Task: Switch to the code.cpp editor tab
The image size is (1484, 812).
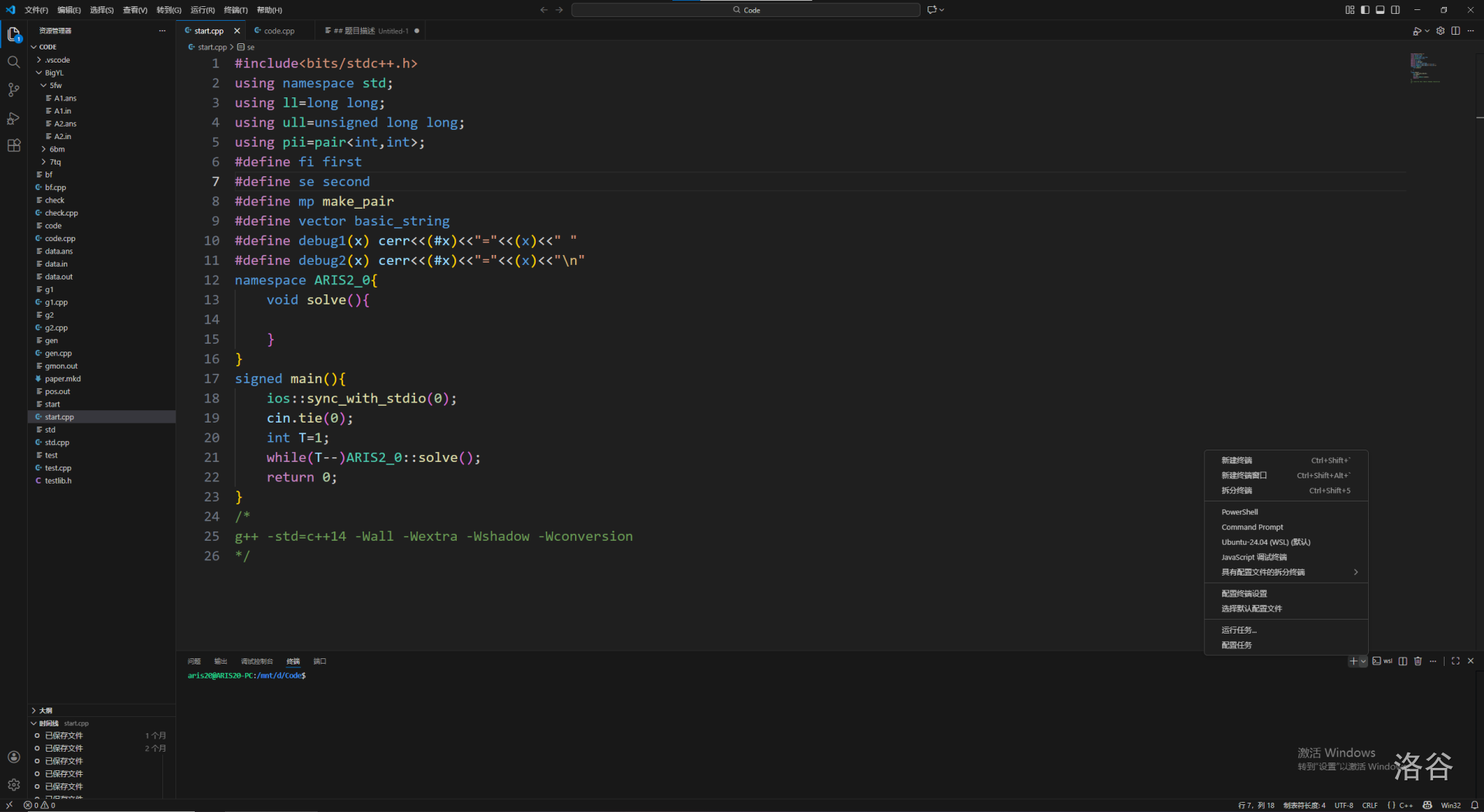Action: click(278, 31)
